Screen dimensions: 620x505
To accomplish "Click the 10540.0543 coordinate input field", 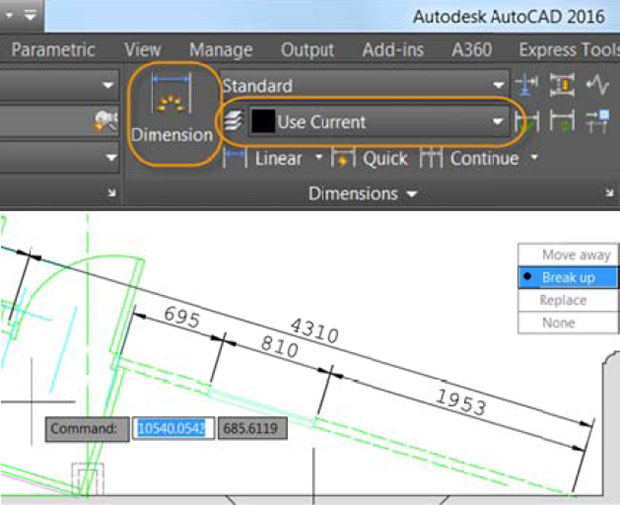I will [x=173, y=428].
